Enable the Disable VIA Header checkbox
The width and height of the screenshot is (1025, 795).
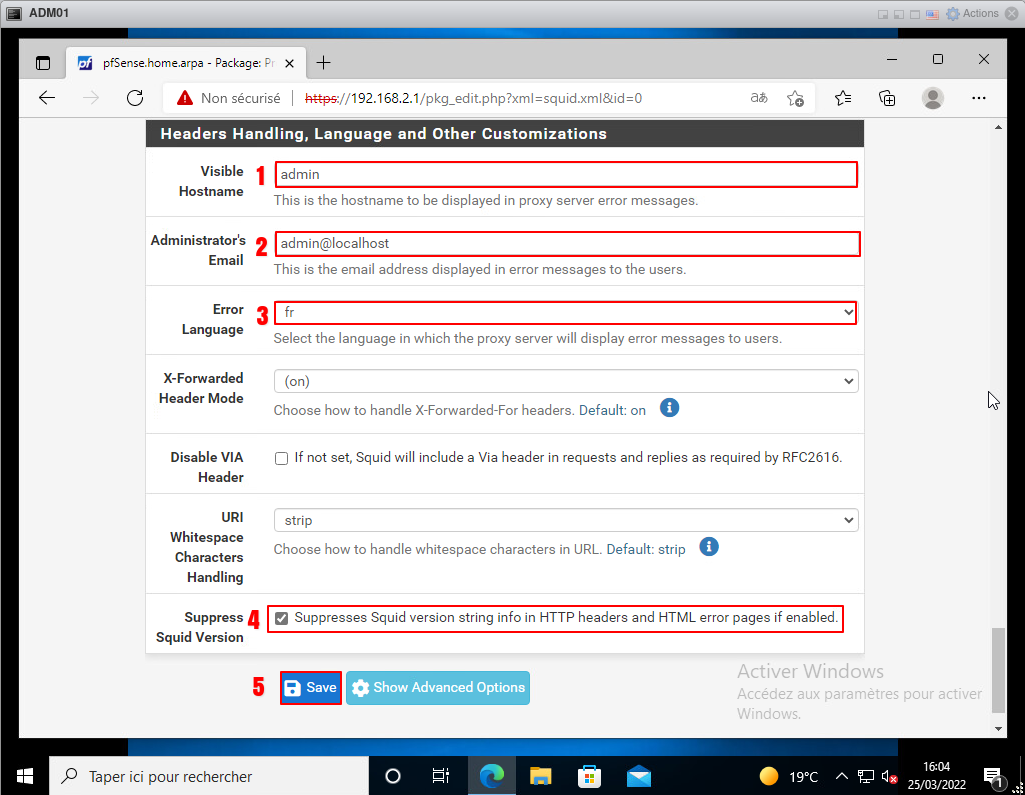282,458
